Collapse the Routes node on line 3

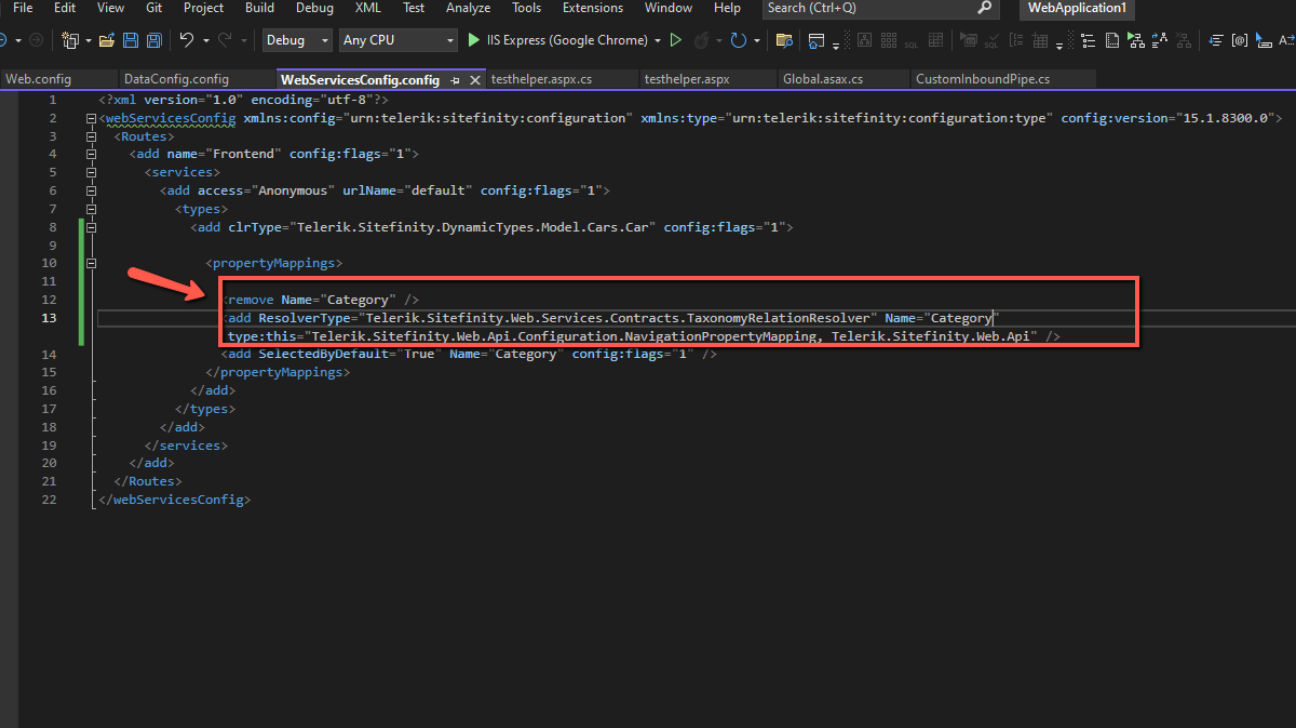pyautogui.click(x=91, y=136)
